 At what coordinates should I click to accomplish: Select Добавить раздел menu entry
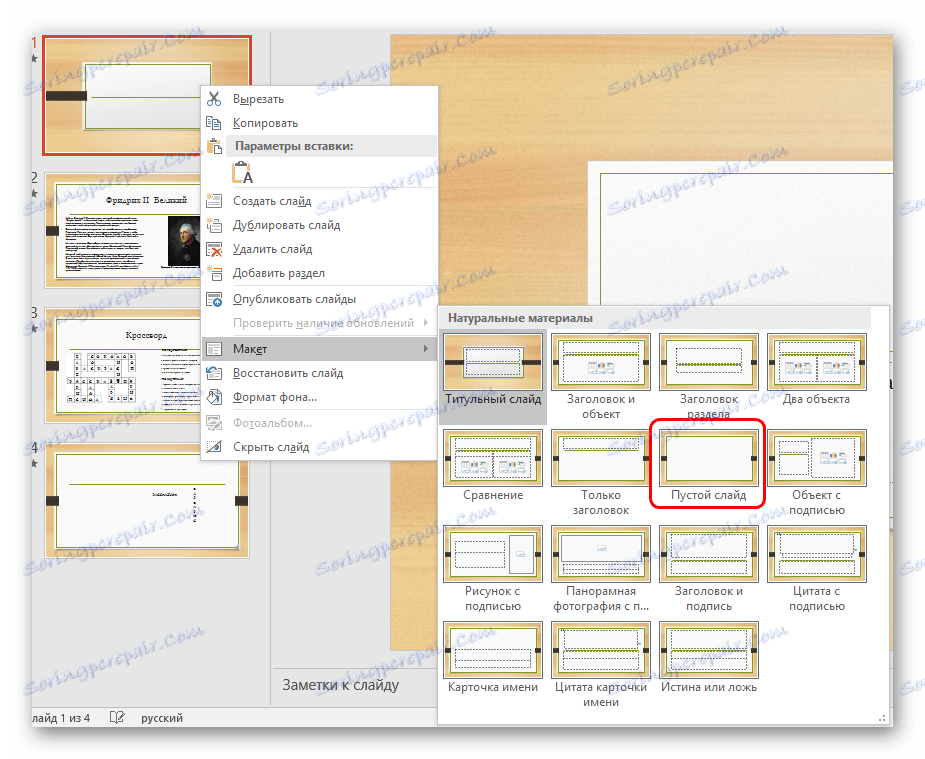[x=278, y=273]
